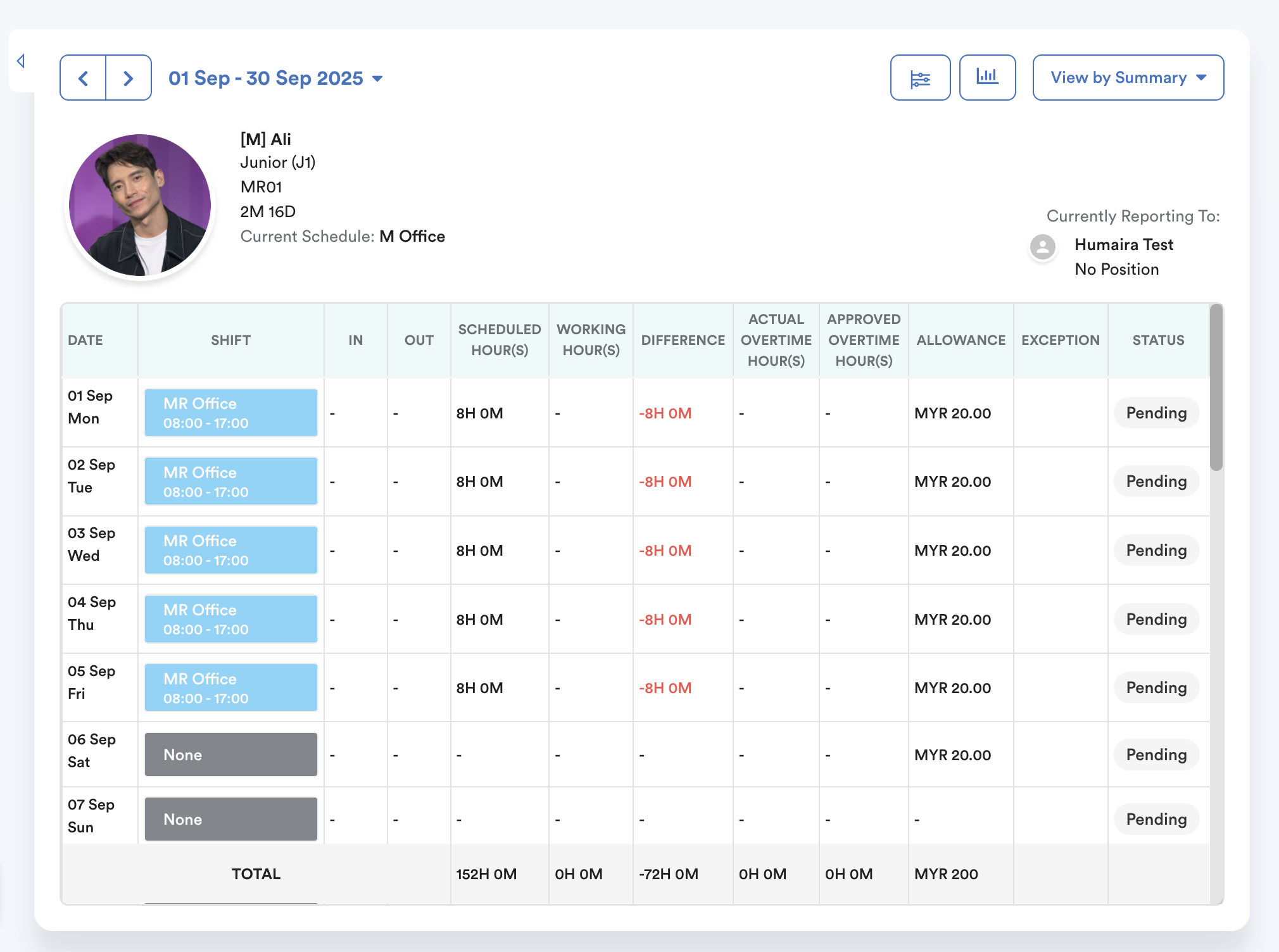
Task: Open the View by Summary dropdown
Action: pyautogui.click(x=1128, y=78)
